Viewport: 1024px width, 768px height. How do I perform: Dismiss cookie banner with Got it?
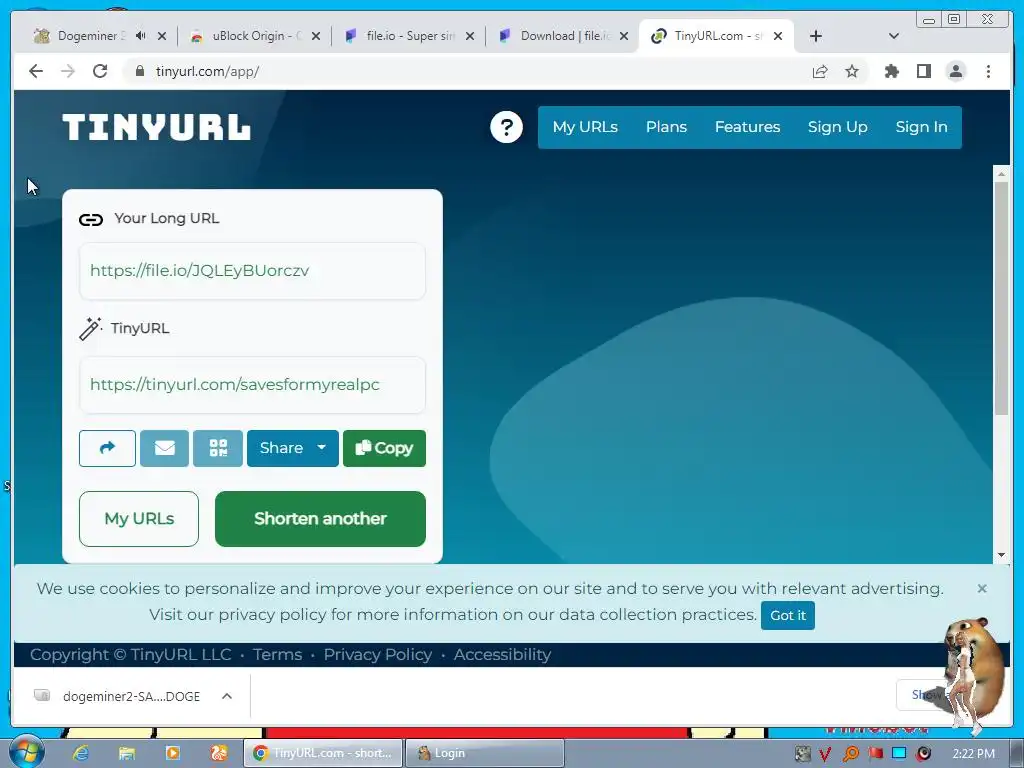point(788,615)
